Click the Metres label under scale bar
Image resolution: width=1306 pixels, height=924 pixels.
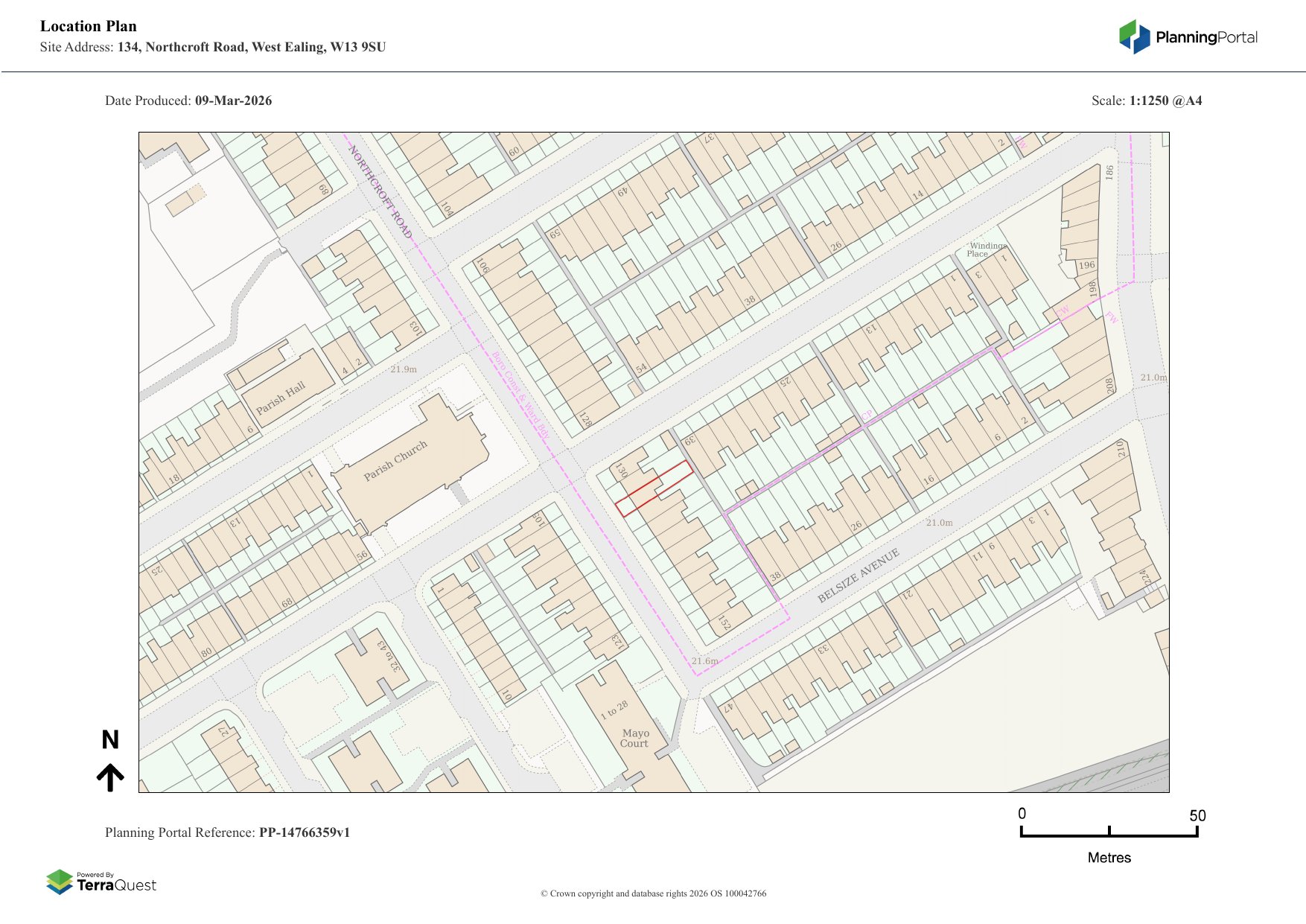tap(1109, 858)
